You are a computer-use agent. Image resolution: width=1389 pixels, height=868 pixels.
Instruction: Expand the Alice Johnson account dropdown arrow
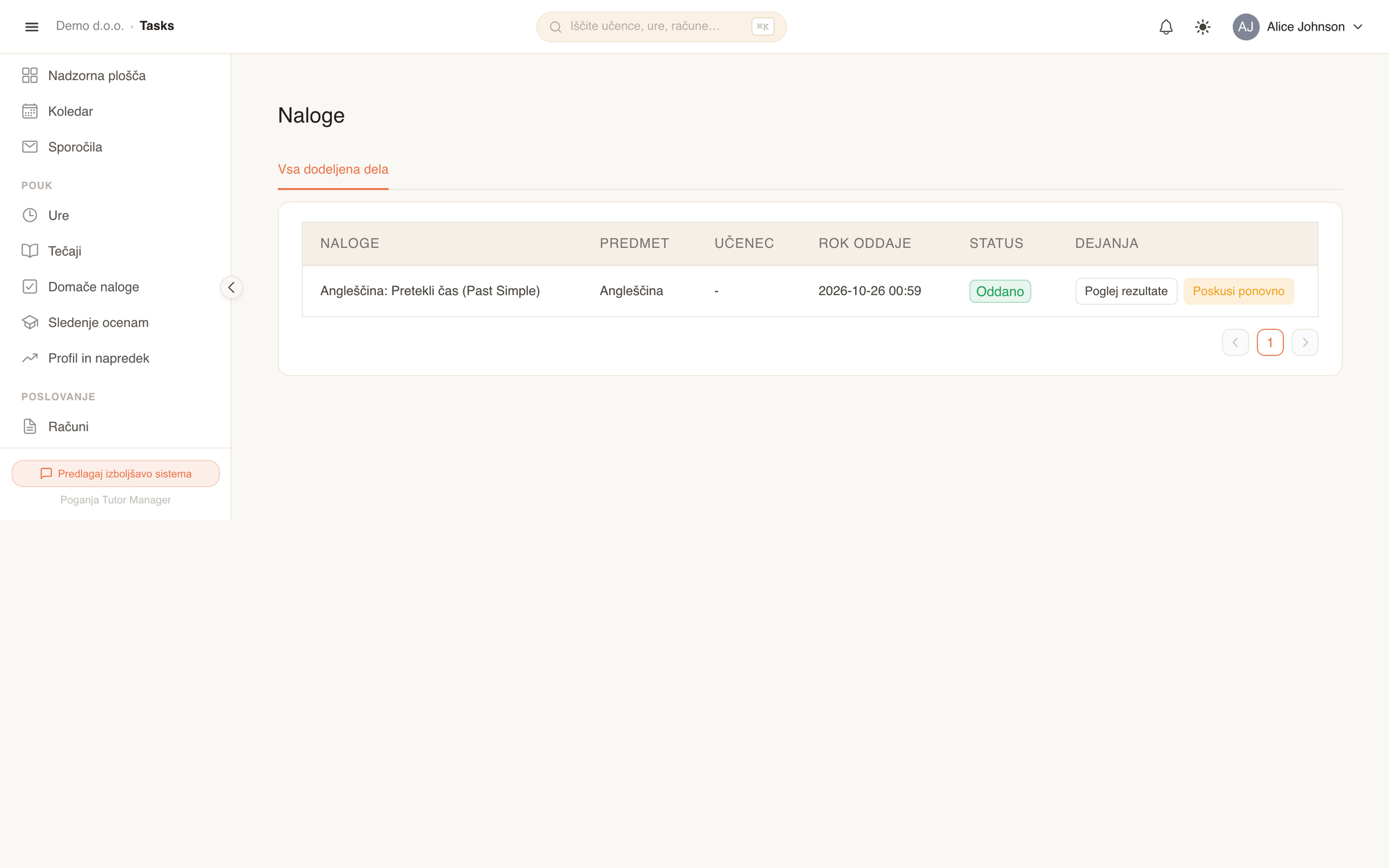pos(1358,27)
